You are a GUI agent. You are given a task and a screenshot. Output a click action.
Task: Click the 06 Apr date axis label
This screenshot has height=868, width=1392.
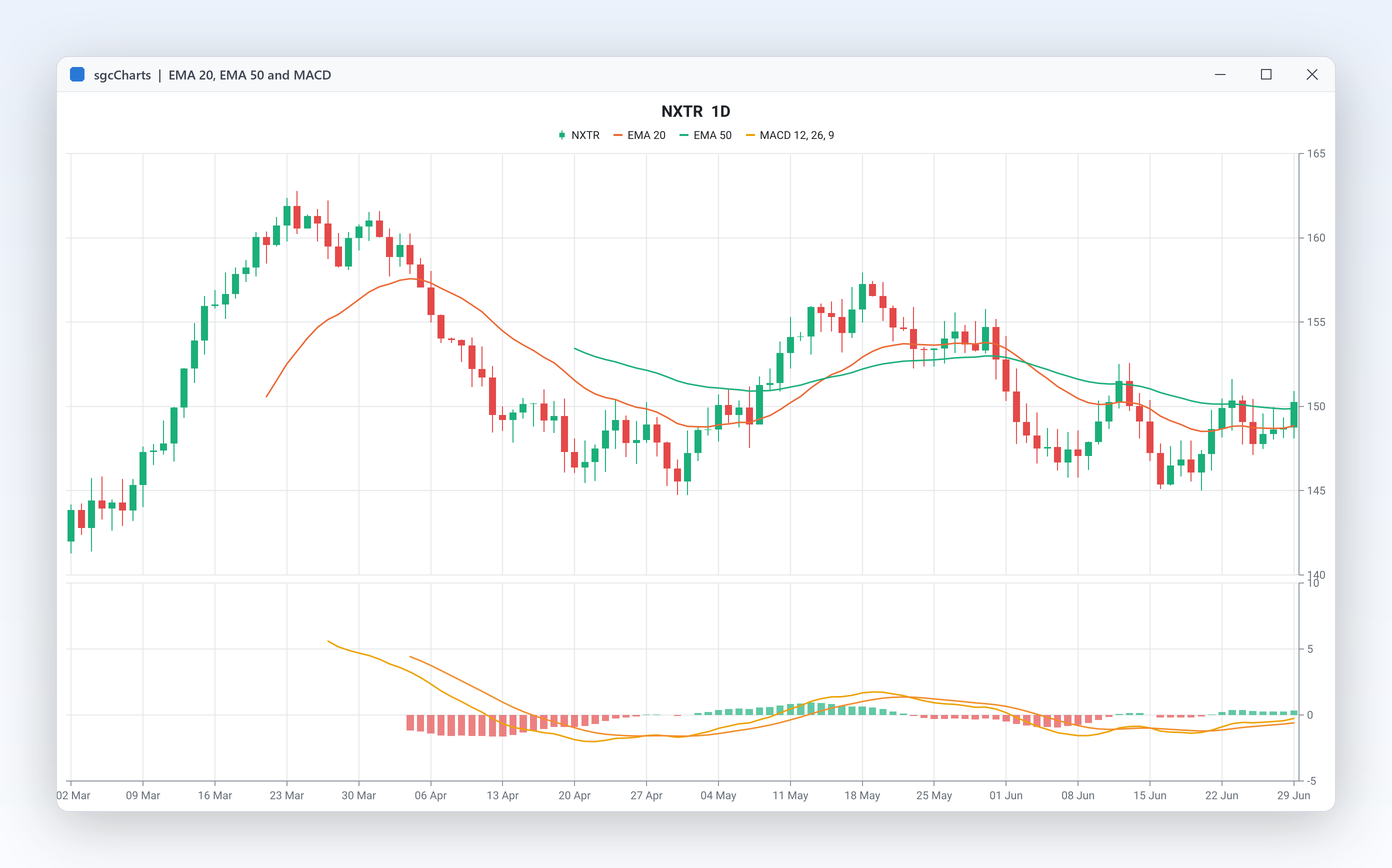[x=431, y=796]
